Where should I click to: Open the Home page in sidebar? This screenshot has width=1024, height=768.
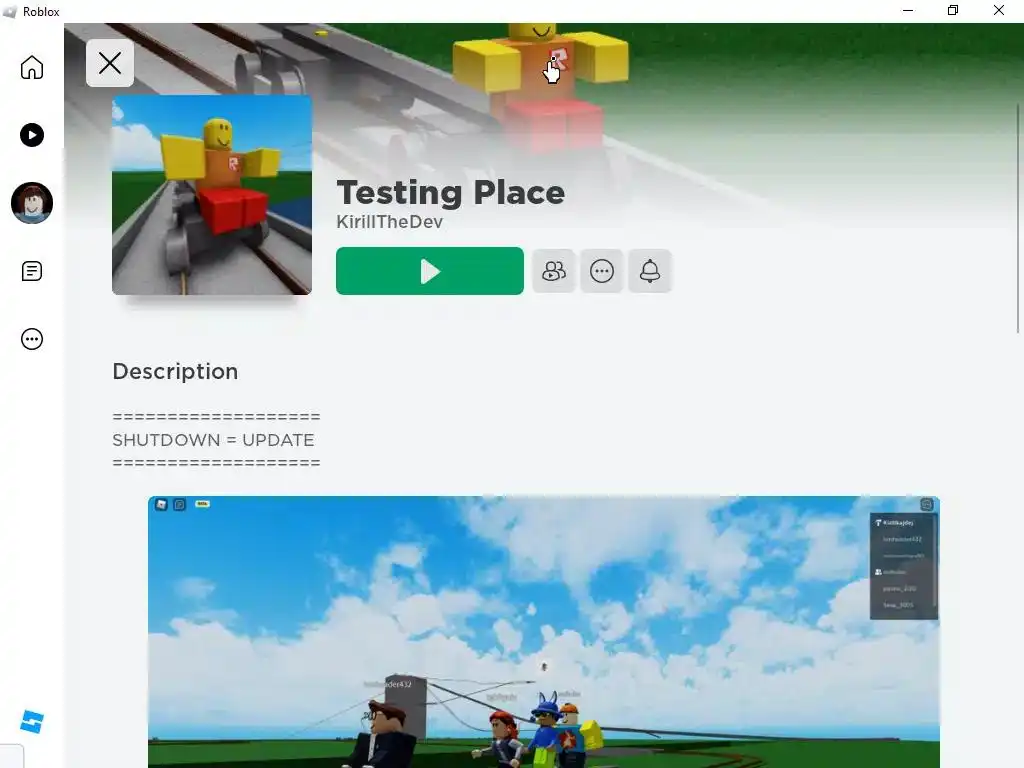(x=31, y=67)
